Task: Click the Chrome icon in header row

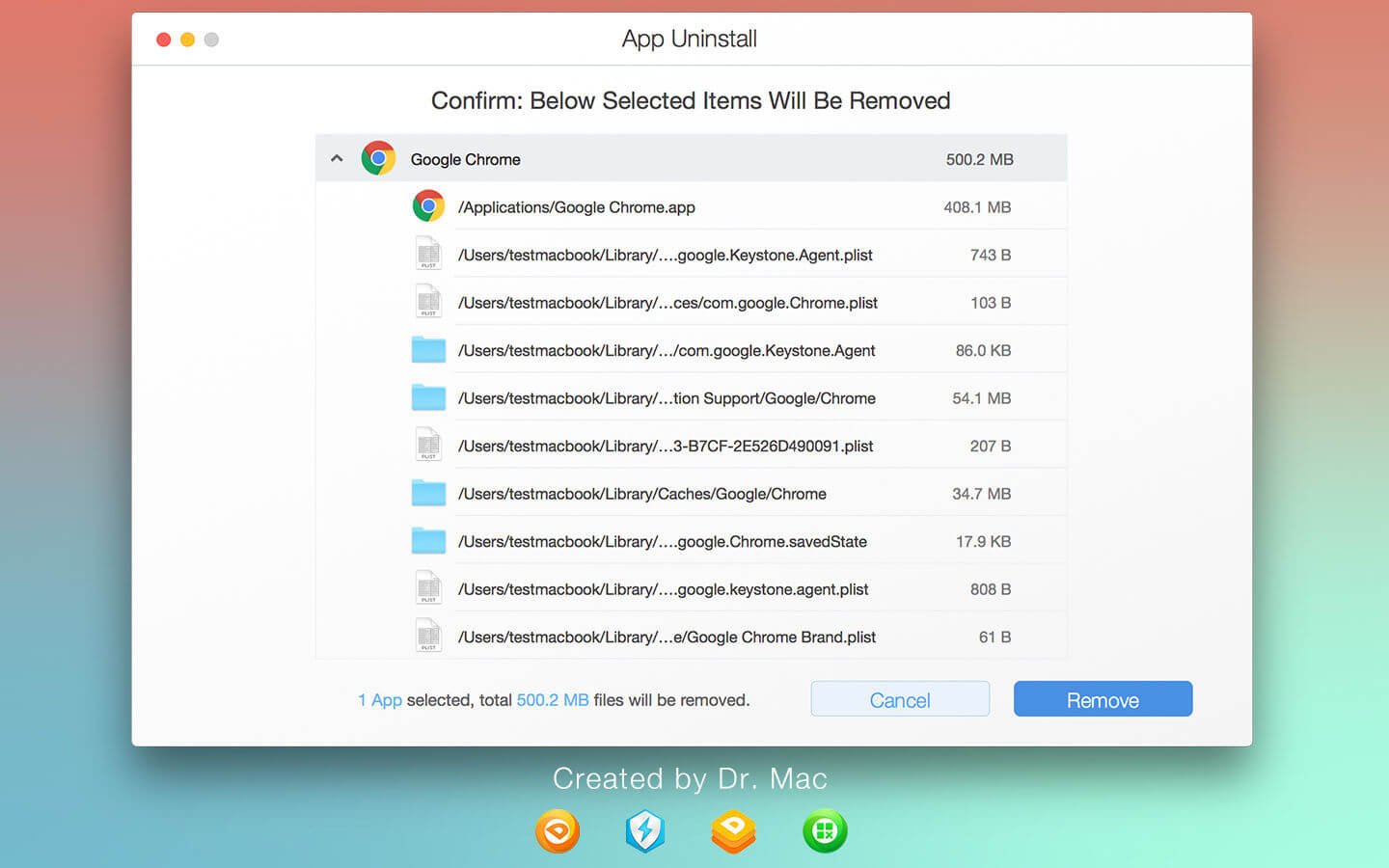Action: click(378, 158)
